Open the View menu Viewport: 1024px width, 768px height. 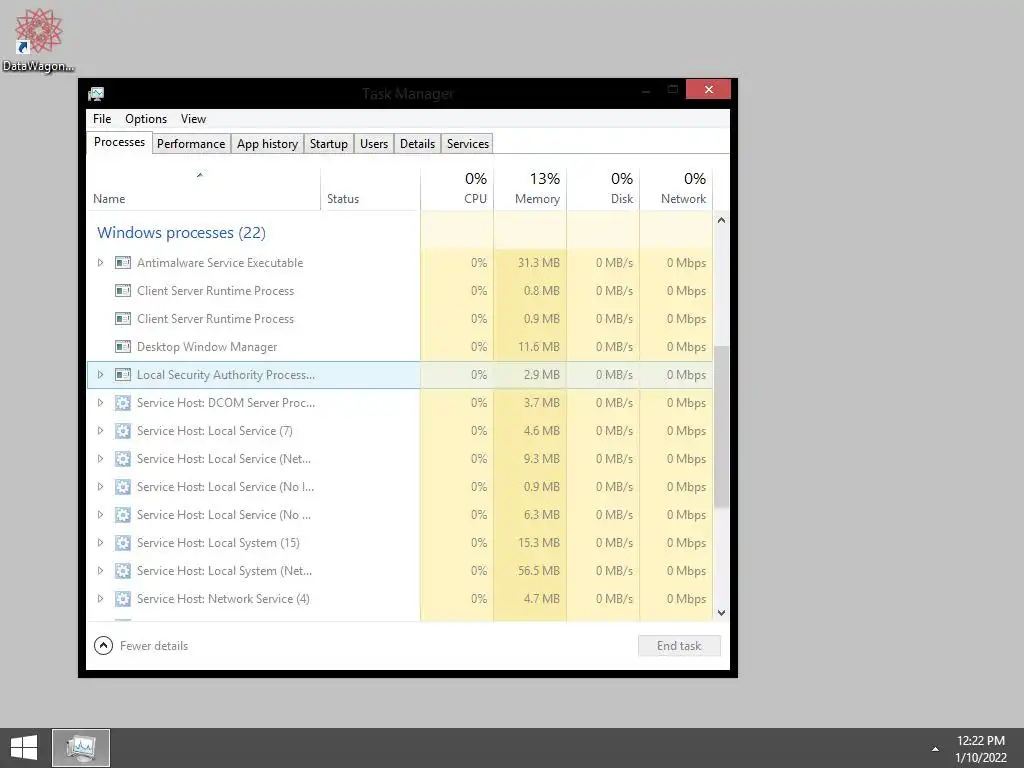tap(193, 119)
